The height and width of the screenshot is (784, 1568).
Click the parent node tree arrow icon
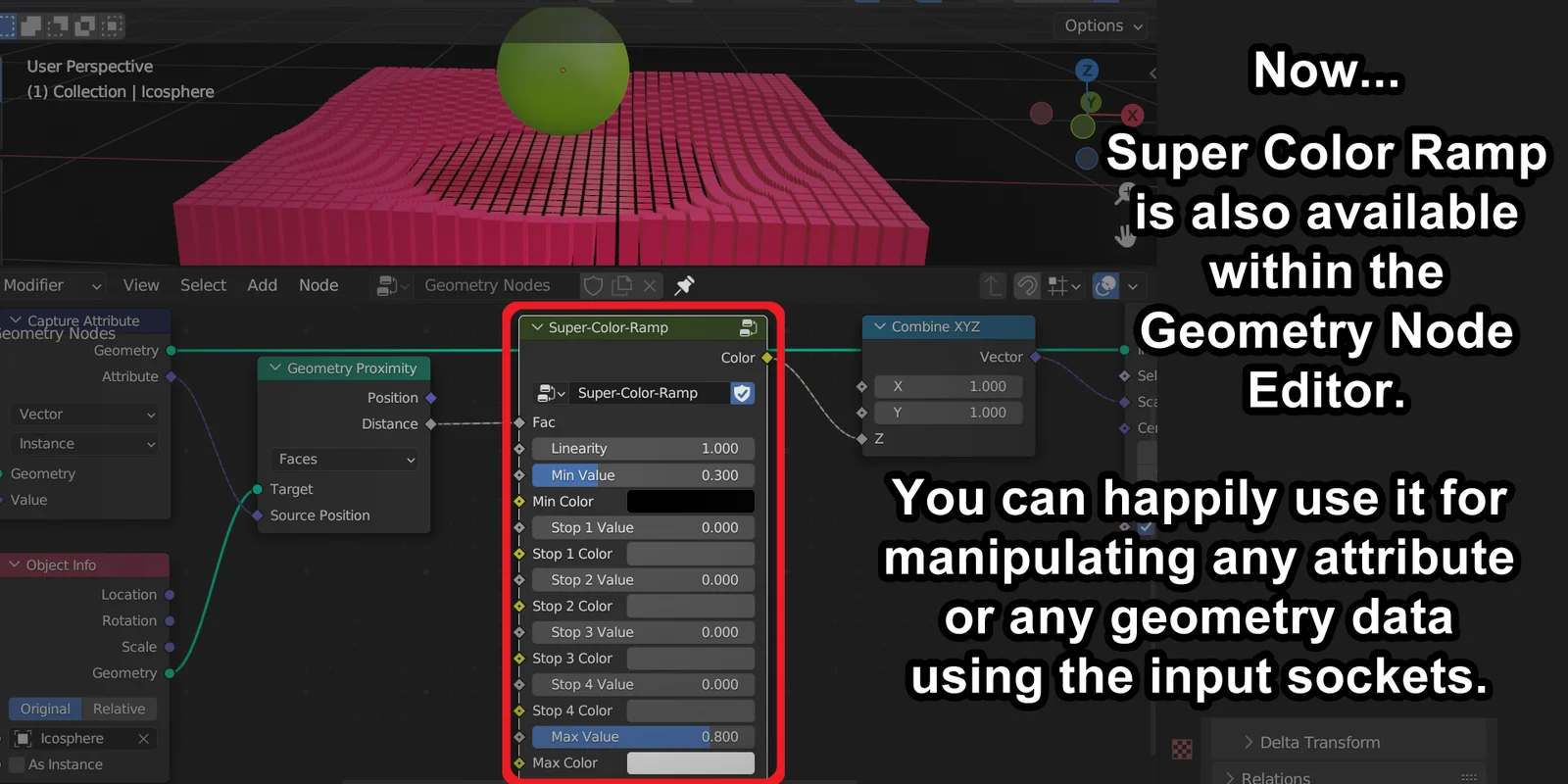point(993,285)
